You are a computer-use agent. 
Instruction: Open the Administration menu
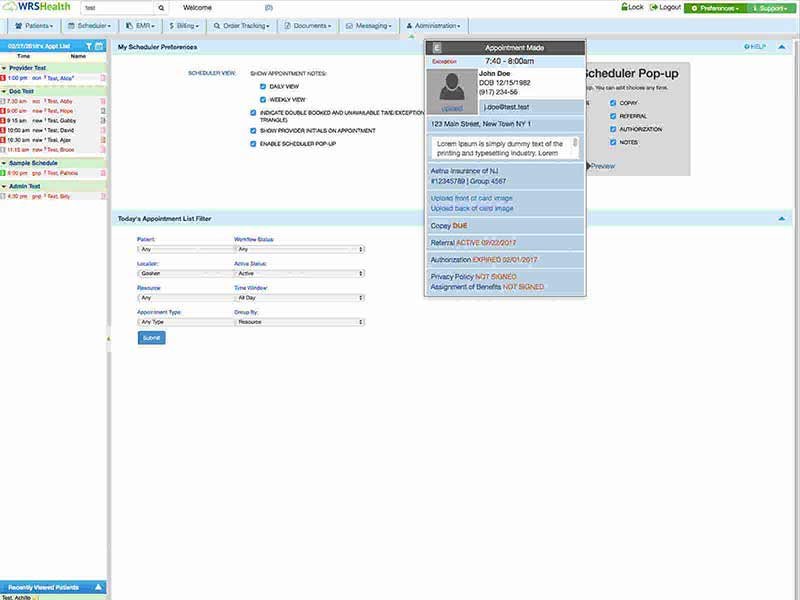point(435,24)
